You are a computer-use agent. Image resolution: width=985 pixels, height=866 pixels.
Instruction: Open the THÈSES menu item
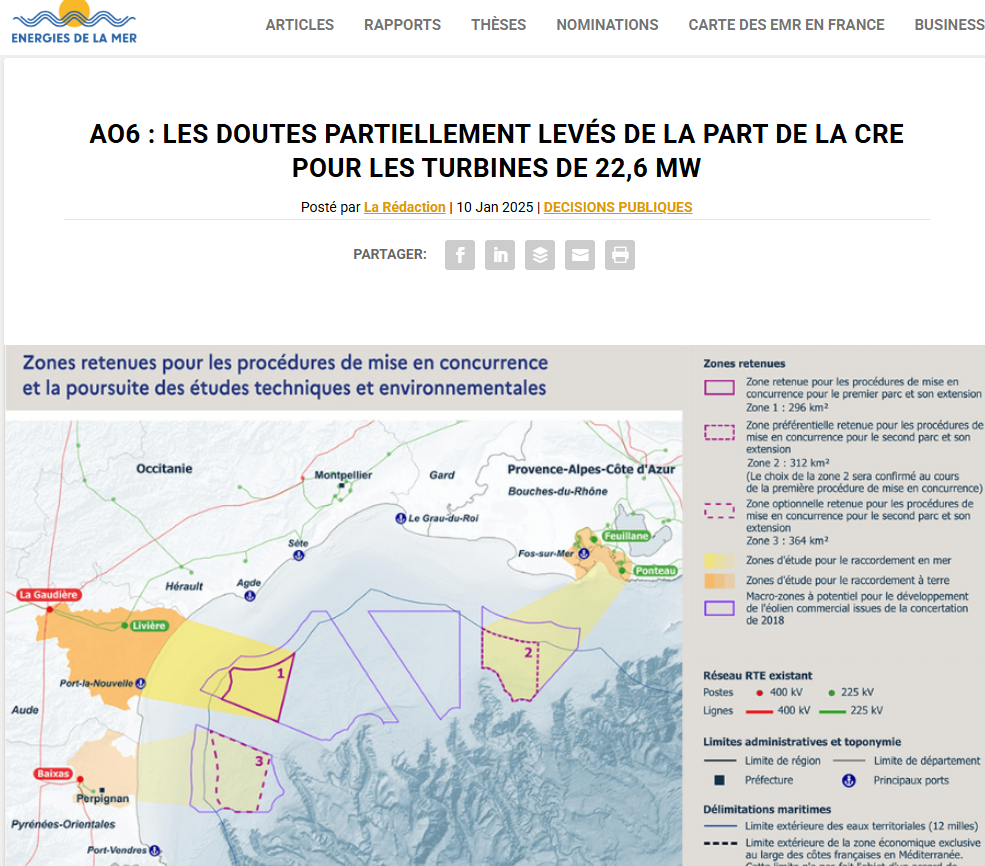[x=498, y=25]
